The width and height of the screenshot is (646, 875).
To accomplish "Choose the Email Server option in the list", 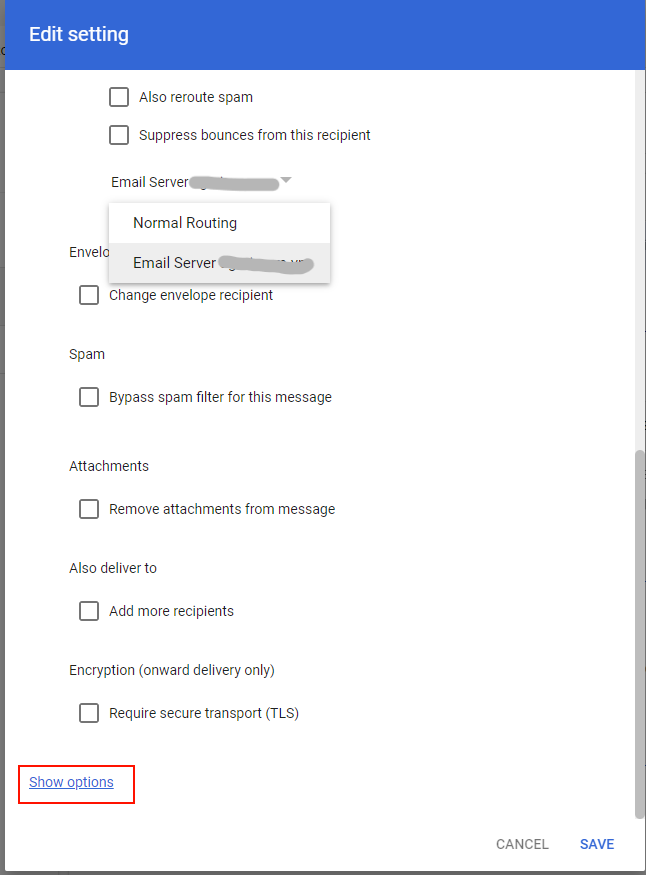I will [x=219, y=263].
